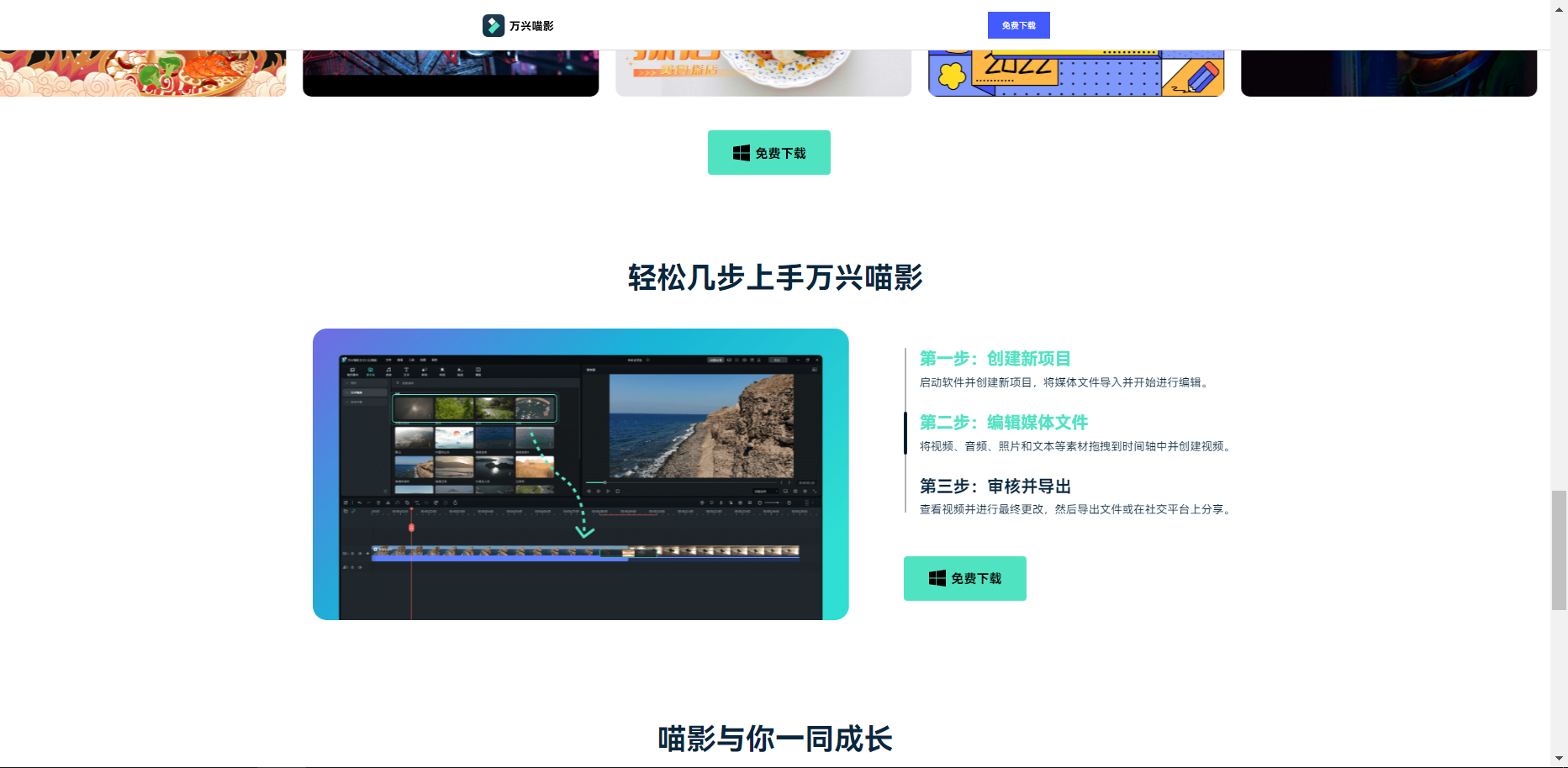1568x768 pixels.
Task: Toggle the lock icon on the video track
Action: (x=351, y=554)
